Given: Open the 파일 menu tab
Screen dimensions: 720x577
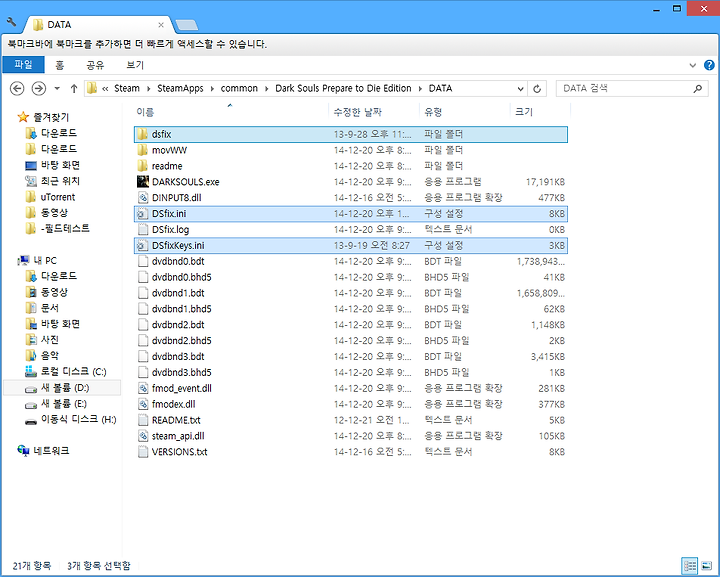Looking at the screenshot, I should pyautogui.click(x=23, y=65).
